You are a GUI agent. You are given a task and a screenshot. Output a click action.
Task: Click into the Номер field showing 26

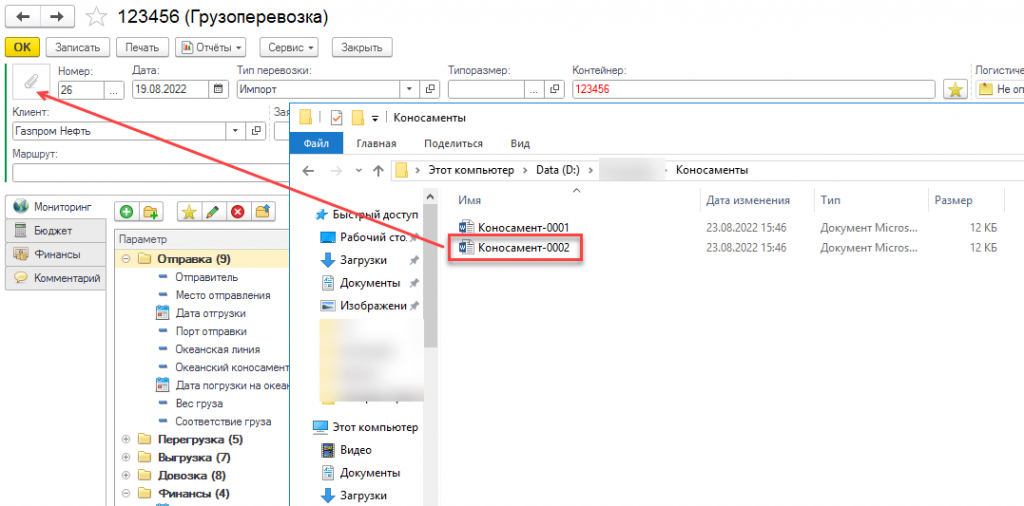click(82, 89)
